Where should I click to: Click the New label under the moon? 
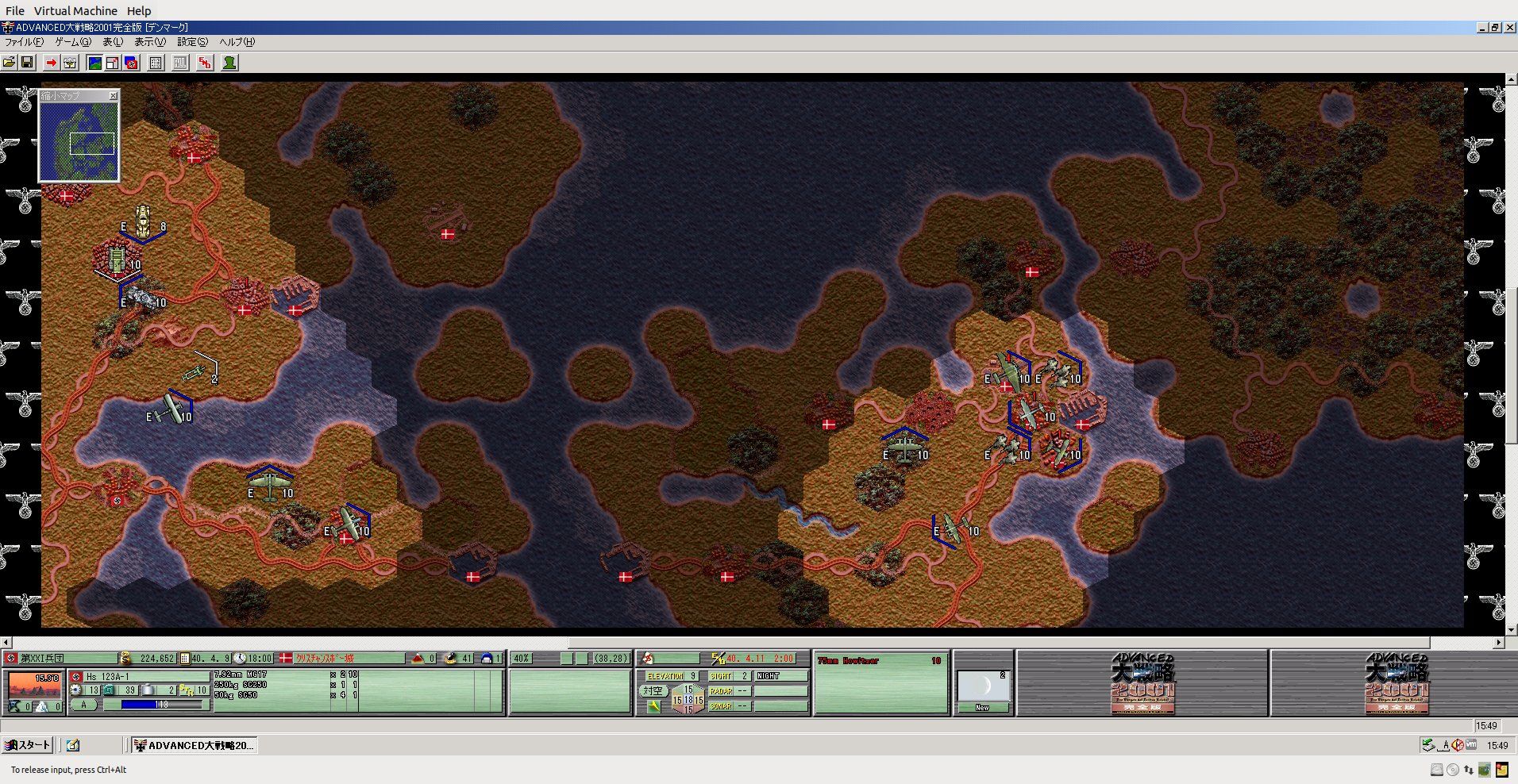coord(982,707)
